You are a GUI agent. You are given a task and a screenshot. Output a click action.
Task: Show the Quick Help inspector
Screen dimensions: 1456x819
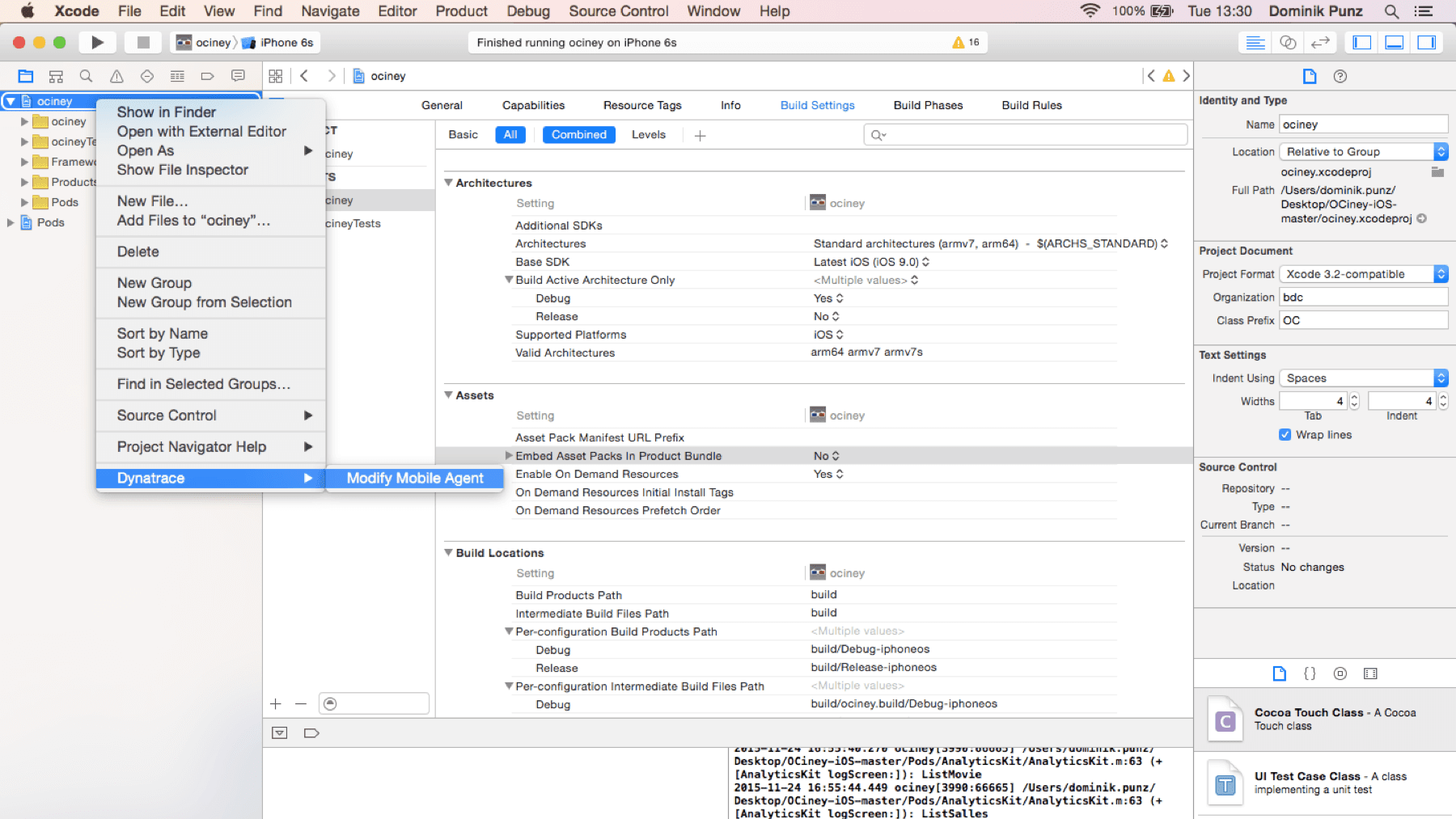coord(1340,76)
